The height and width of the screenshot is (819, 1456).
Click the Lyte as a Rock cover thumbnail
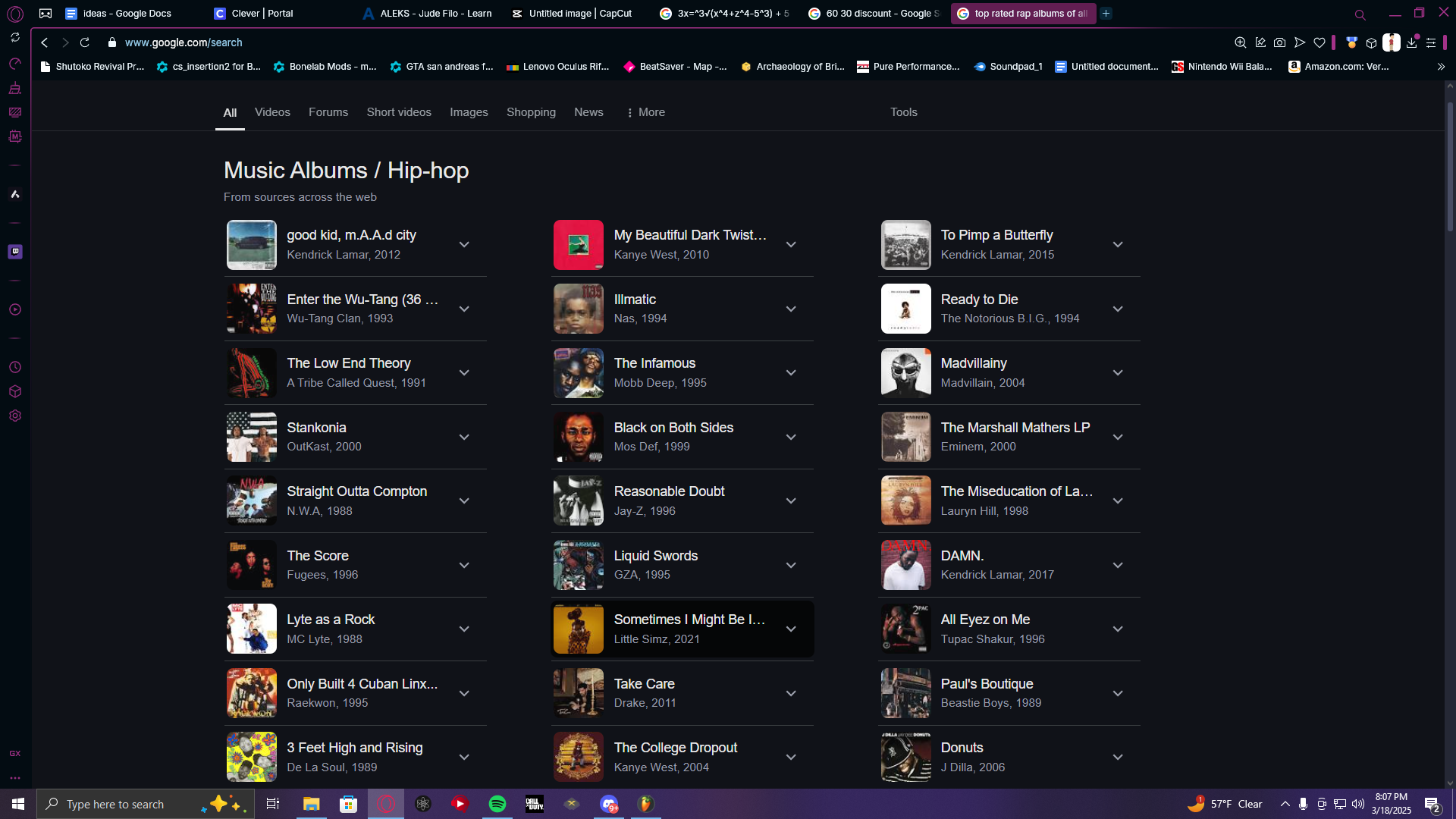click(x=252, y=629)
